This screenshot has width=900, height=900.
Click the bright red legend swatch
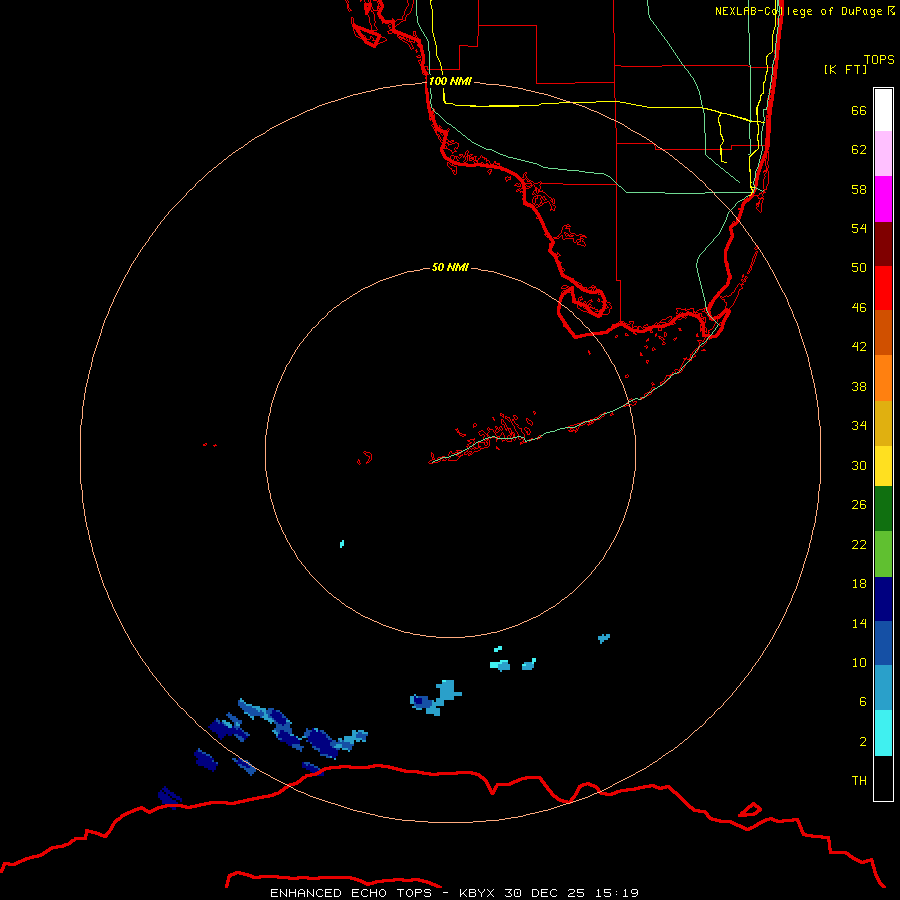coord(883,288)
